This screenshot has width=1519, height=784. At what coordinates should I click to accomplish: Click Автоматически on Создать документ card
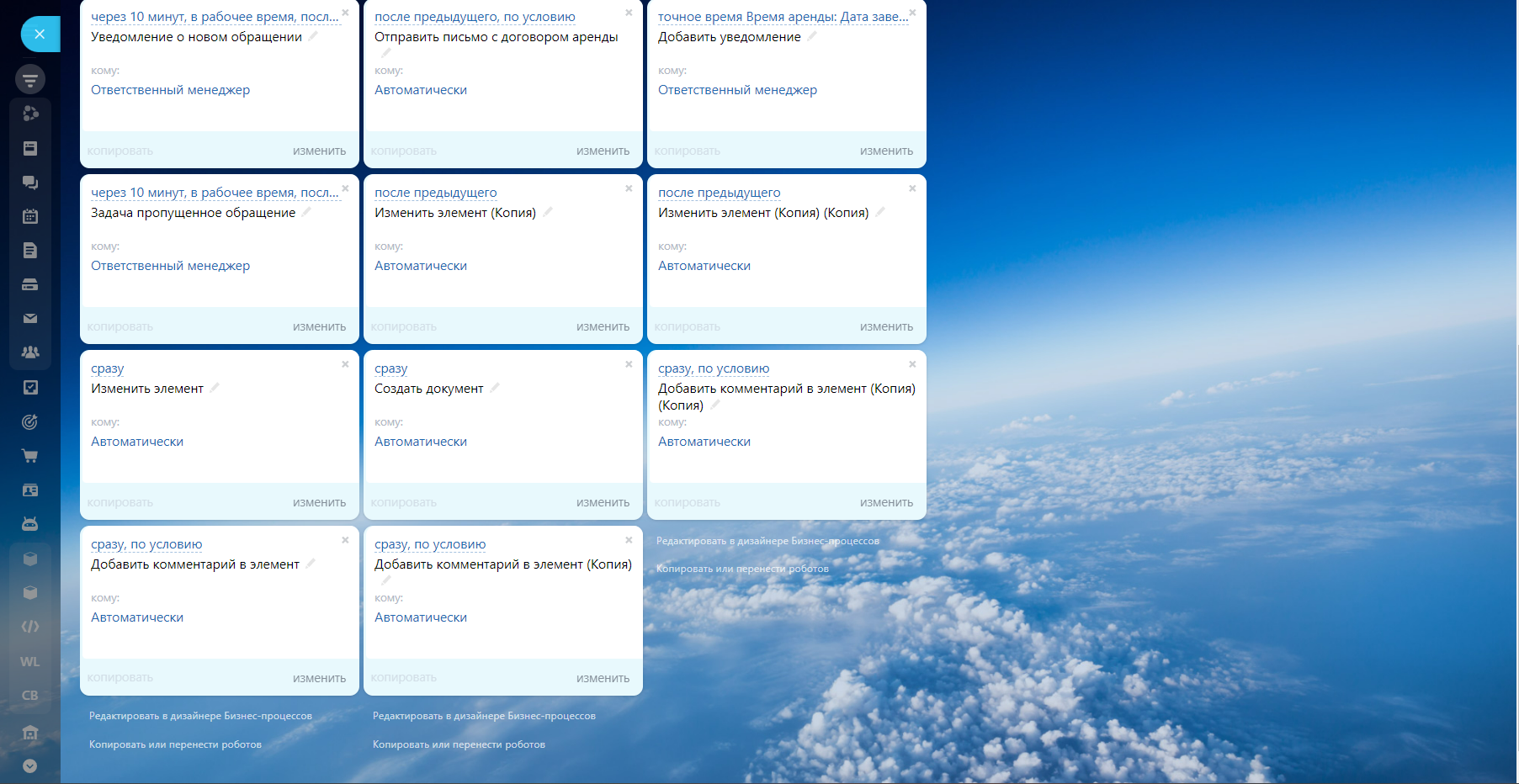tap(421, 442)
